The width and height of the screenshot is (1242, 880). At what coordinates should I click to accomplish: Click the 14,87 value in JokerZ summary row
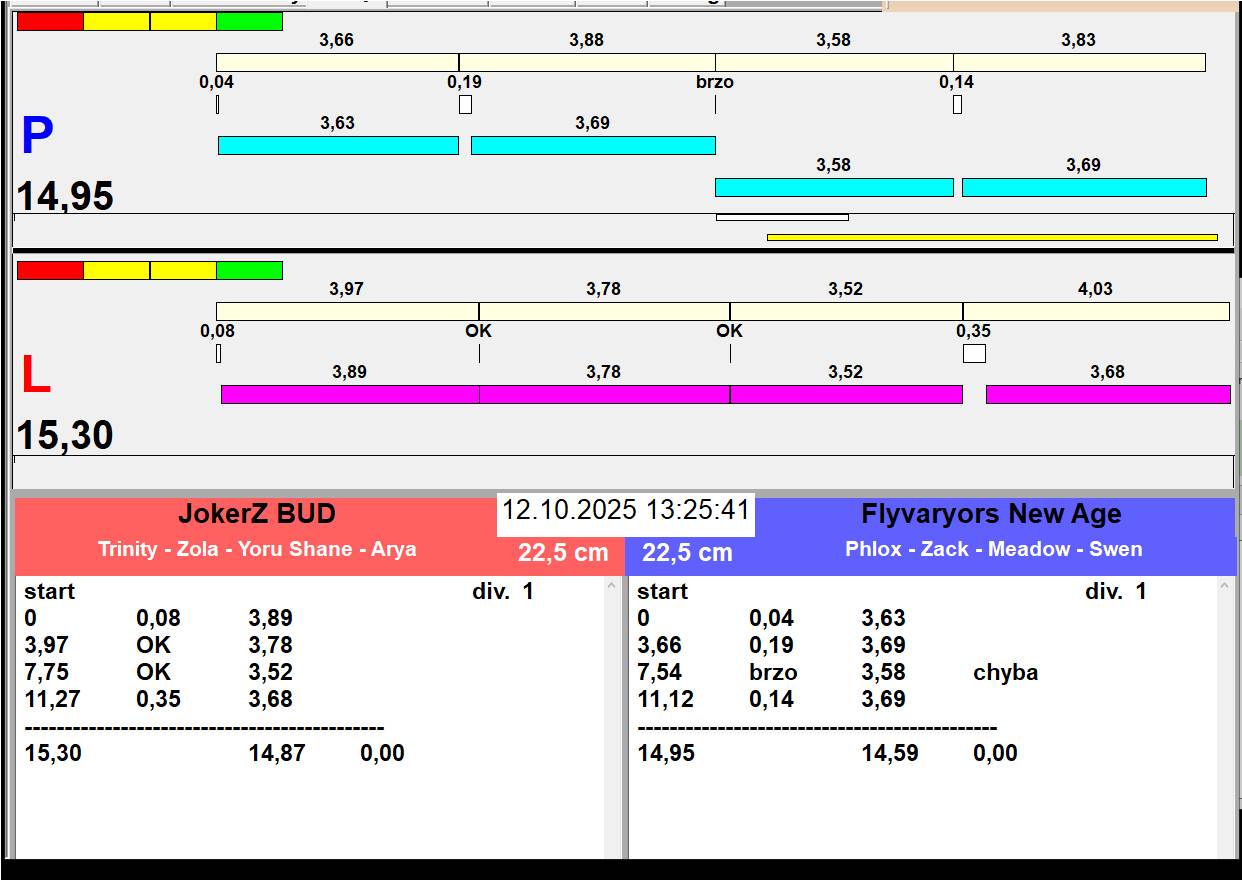click(x=277, y=753)
